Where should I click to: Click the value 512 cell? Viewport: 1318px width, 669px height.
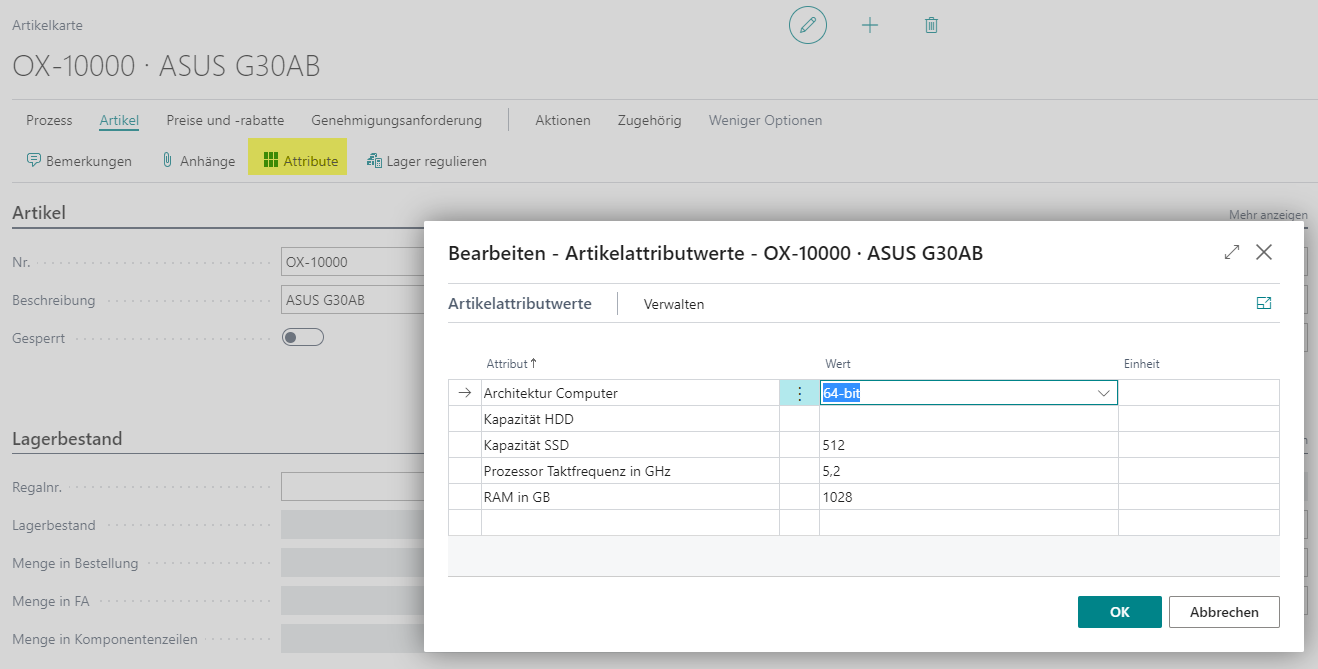(969, 445)
